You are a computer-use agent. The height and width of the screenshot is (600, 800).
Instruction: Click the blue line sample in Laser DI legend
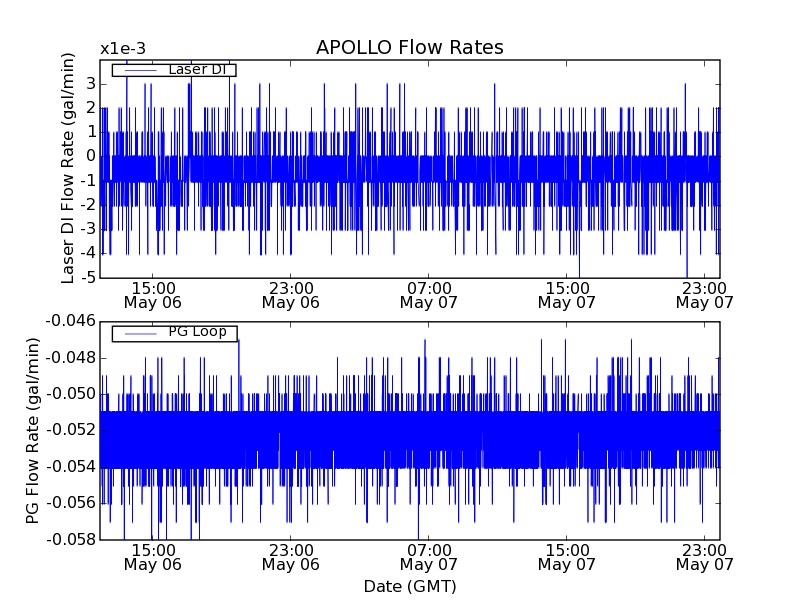tap(140, 70)
